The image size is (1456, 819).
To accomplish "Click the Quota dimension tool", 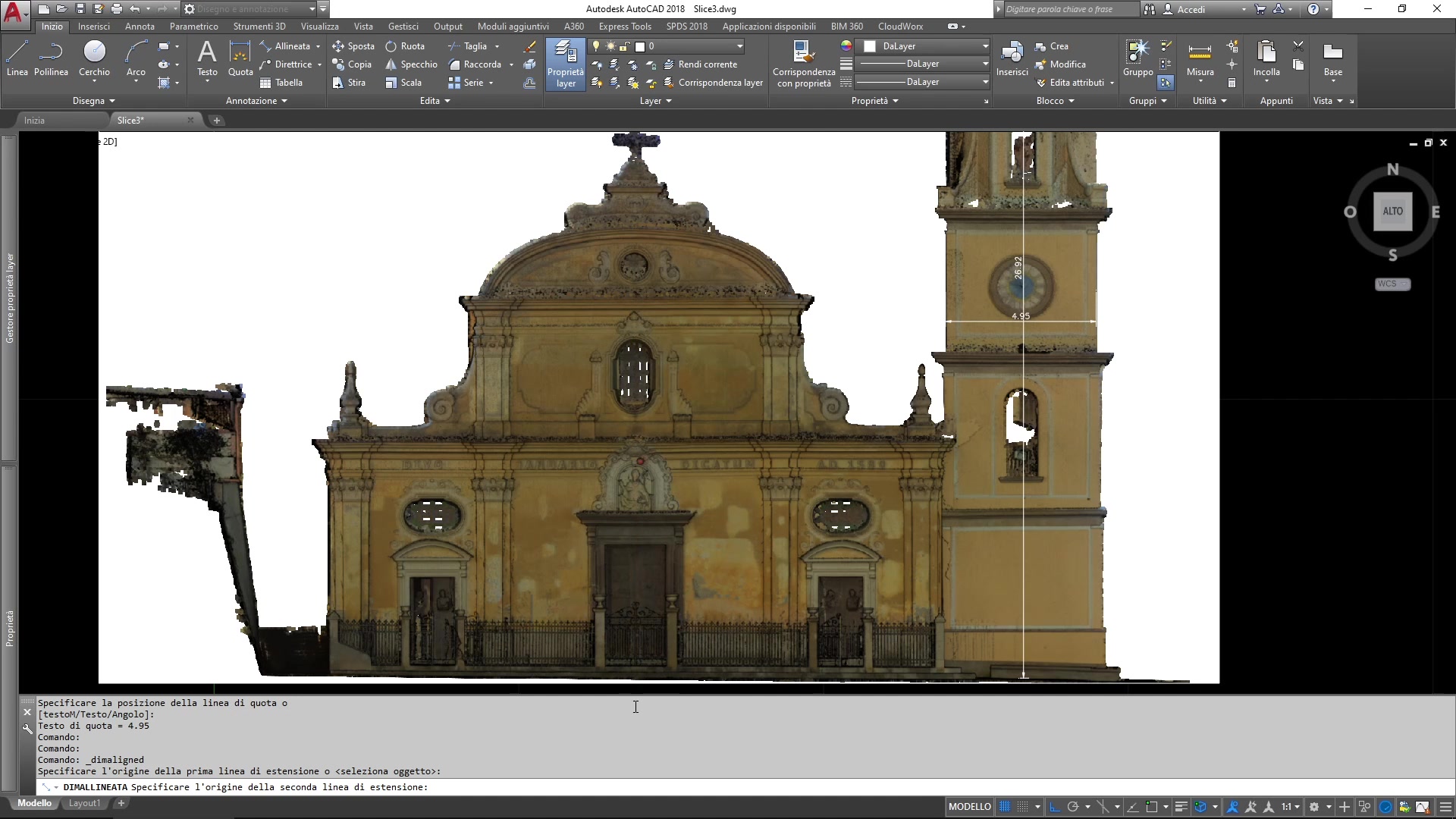I will click(240, 59).
